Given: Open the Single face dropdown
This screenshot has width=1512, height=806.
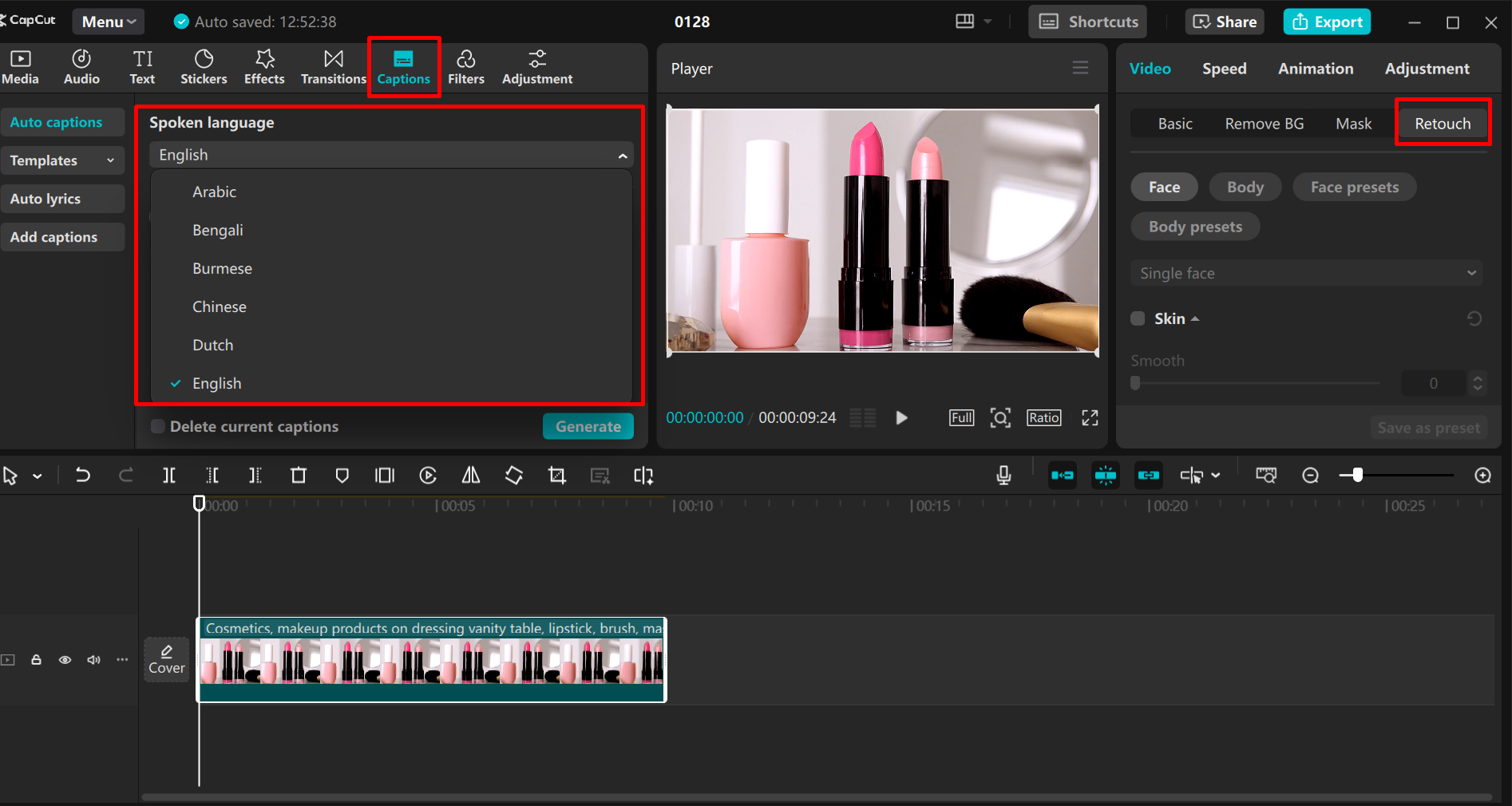Looking at the screenshot, I should [1306, 272].
